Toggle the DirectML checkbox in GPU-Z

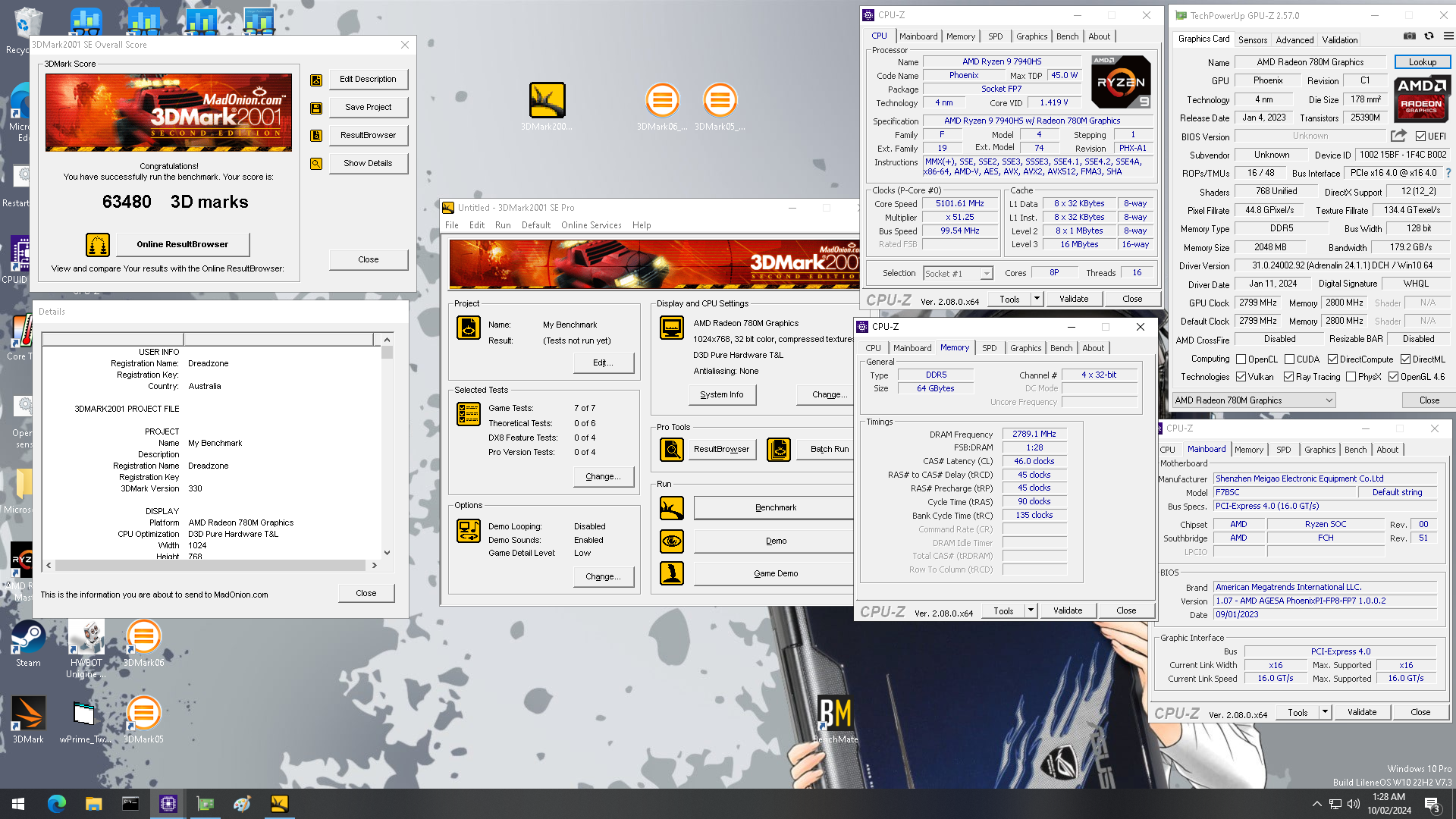[x=1405, y=359]
